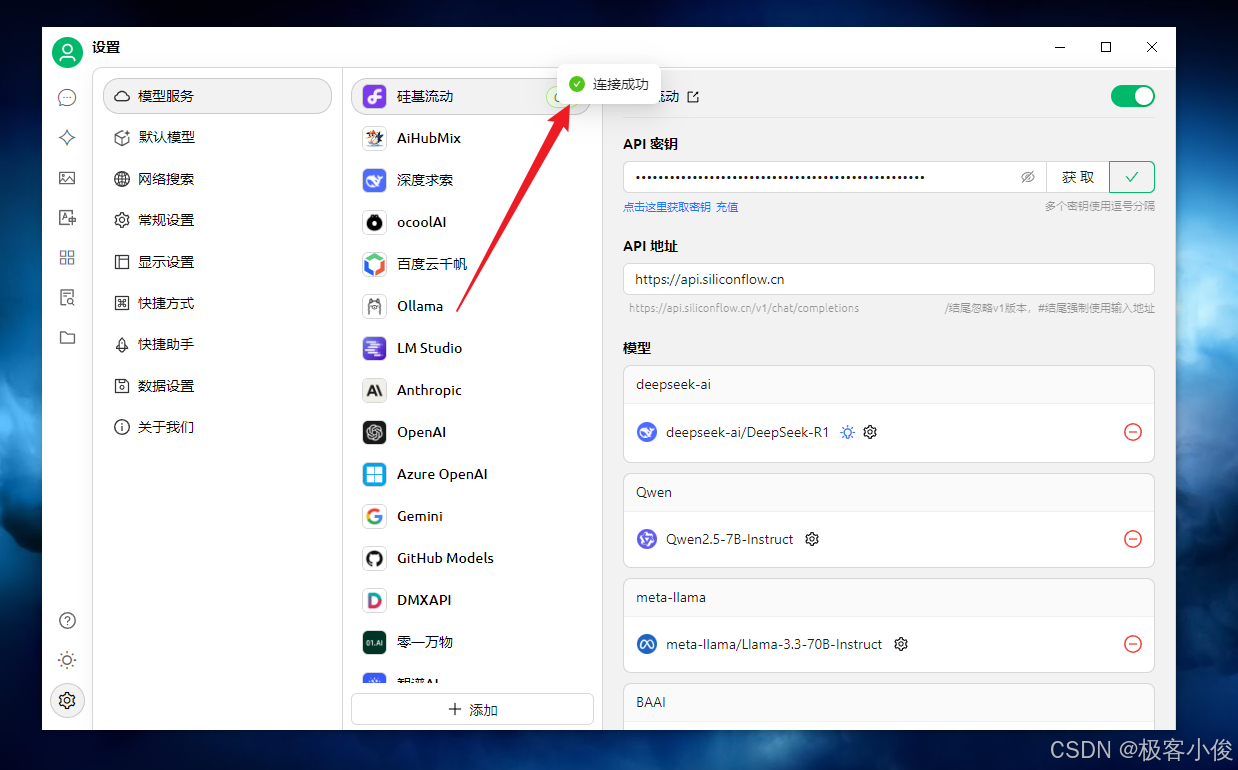Screen dimensions: 1238x770
Task: Click the meta-llama group header
Action: pos(889,597)
